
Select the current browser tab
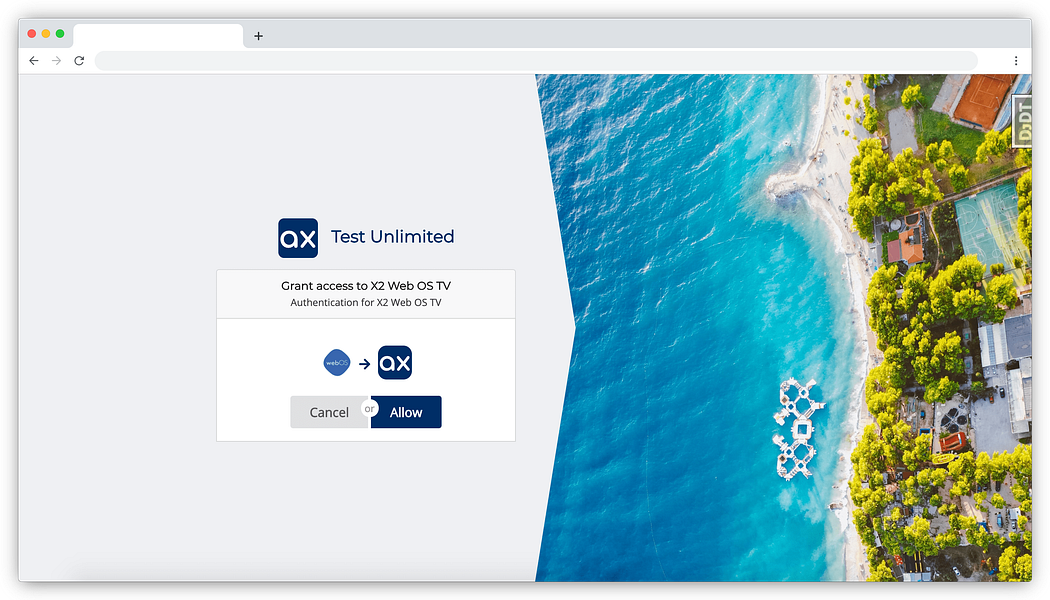click(158, 36)
